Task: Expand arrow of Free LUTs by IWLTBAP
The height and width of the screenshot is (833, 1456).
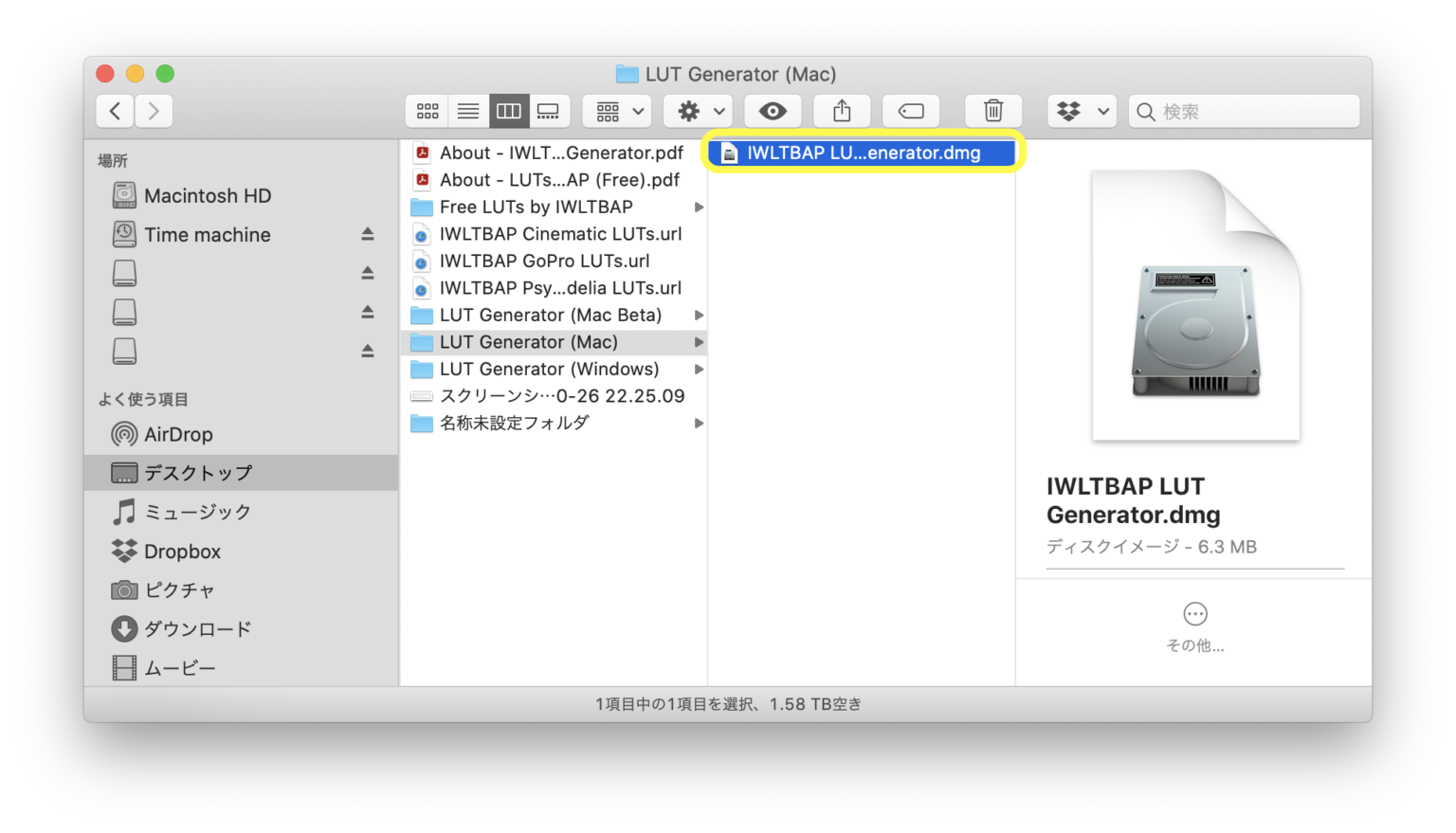Action: pyautogui.click(x=699, y=207)
